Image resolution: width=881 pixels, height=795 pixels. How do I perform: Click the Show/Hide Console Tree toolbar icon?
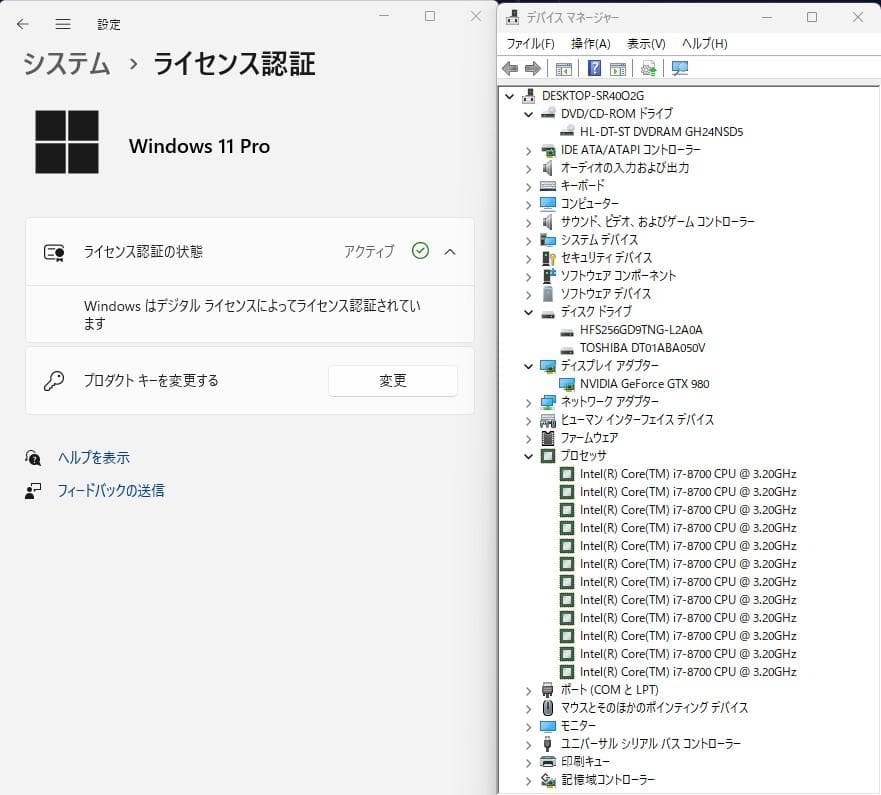563,68
